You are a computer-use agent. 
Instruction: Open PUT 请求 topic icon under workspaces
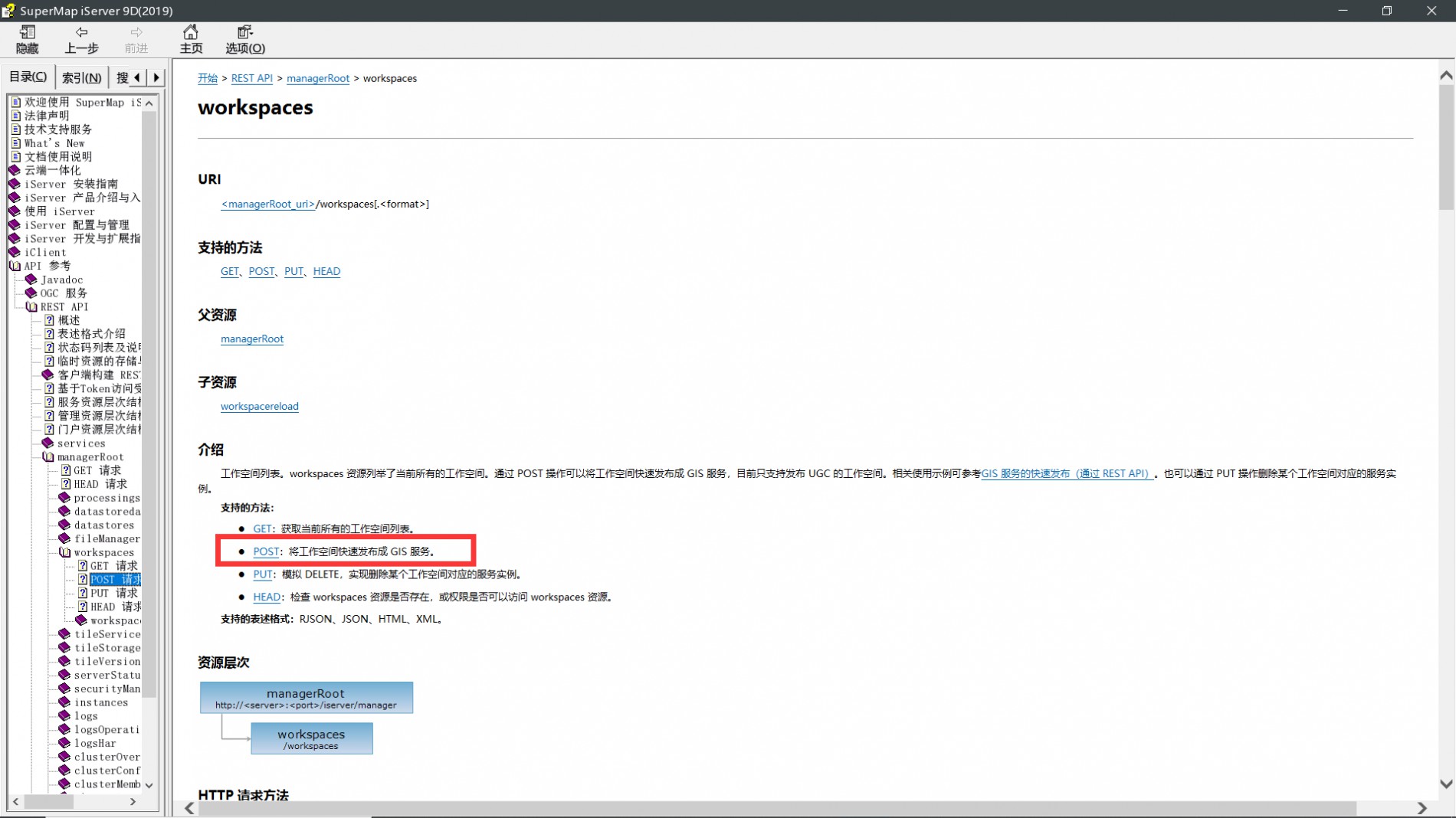coord(83,593)
